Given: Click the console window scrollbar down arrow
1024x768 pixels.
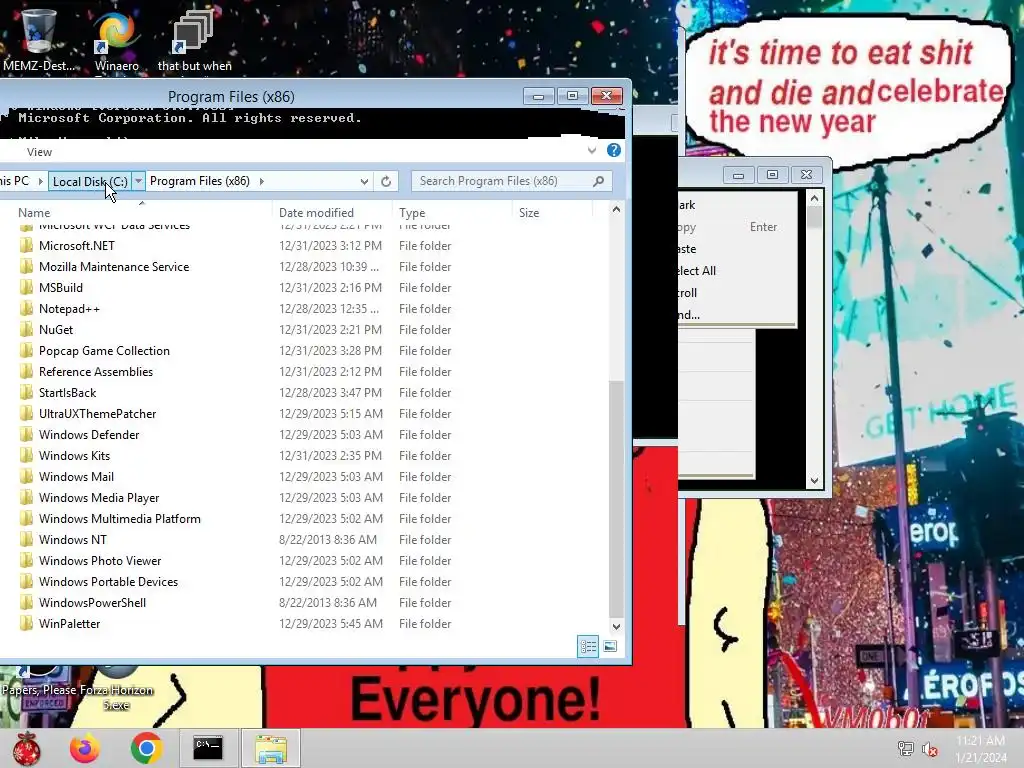Looking at the screenshot, I should [x=814, y=481].
